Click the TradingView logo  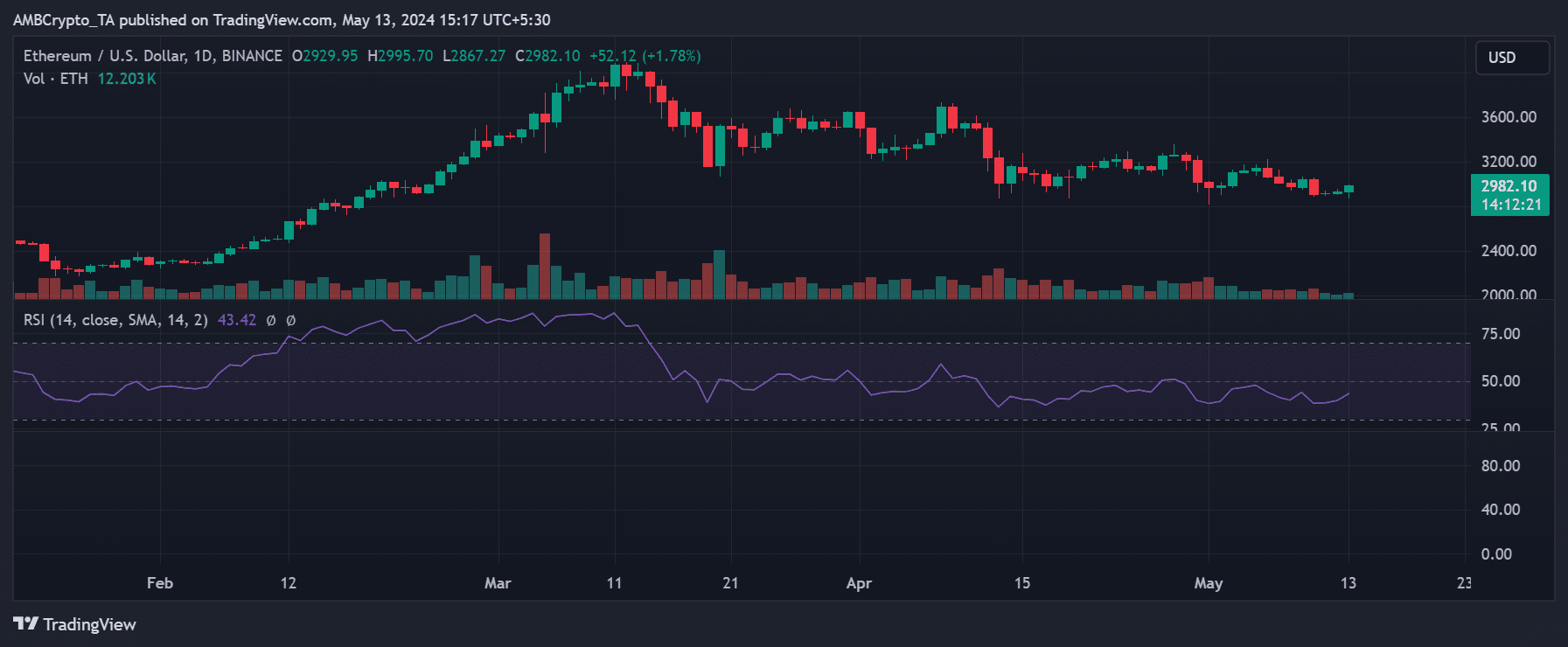(74, 624)
